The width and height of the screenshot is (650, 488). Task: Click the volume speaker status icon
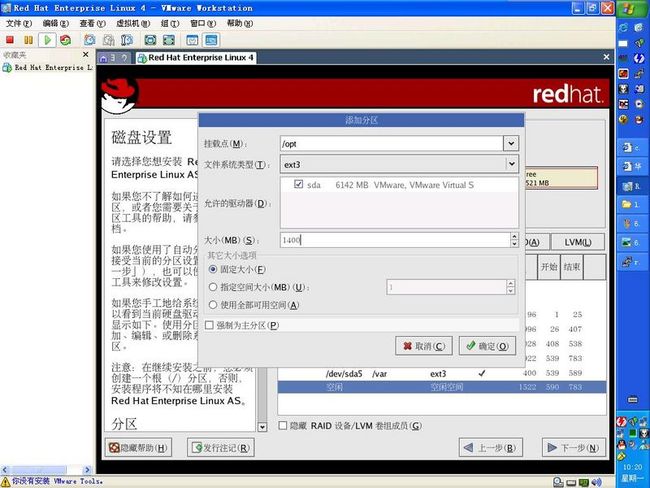pos(597,482)
